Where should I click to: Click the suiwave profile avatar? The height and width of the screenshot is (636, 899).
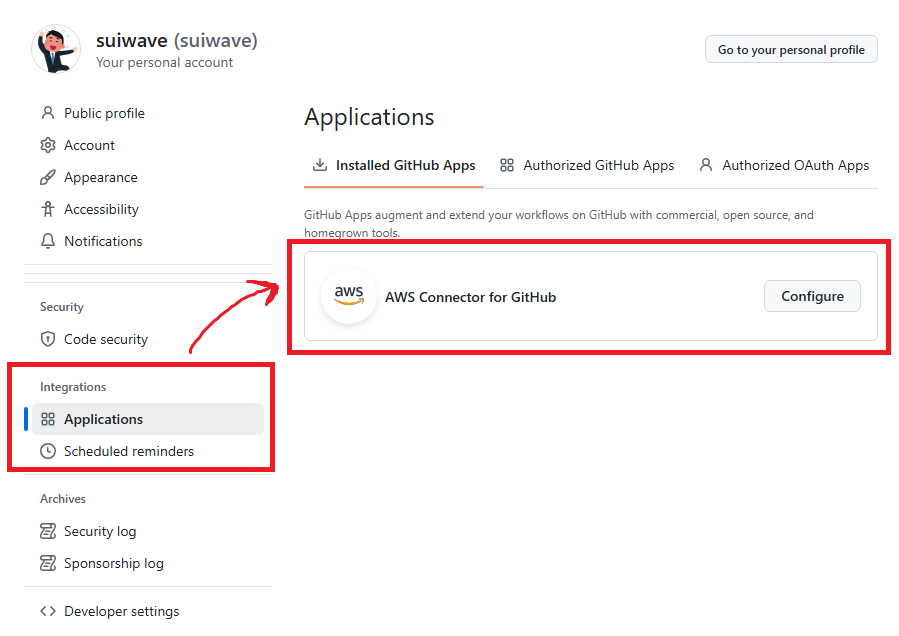click(55, 48)
